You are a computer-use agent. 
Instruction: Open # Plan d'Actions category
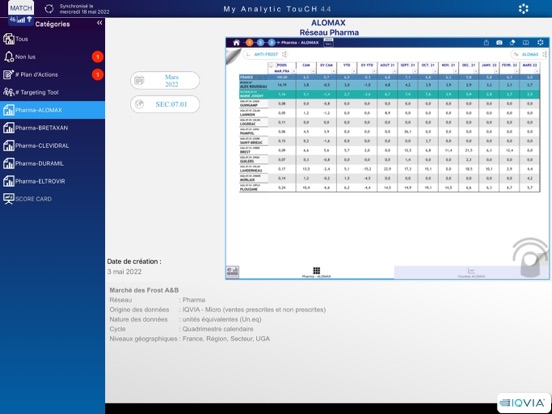tap(52, 75)
